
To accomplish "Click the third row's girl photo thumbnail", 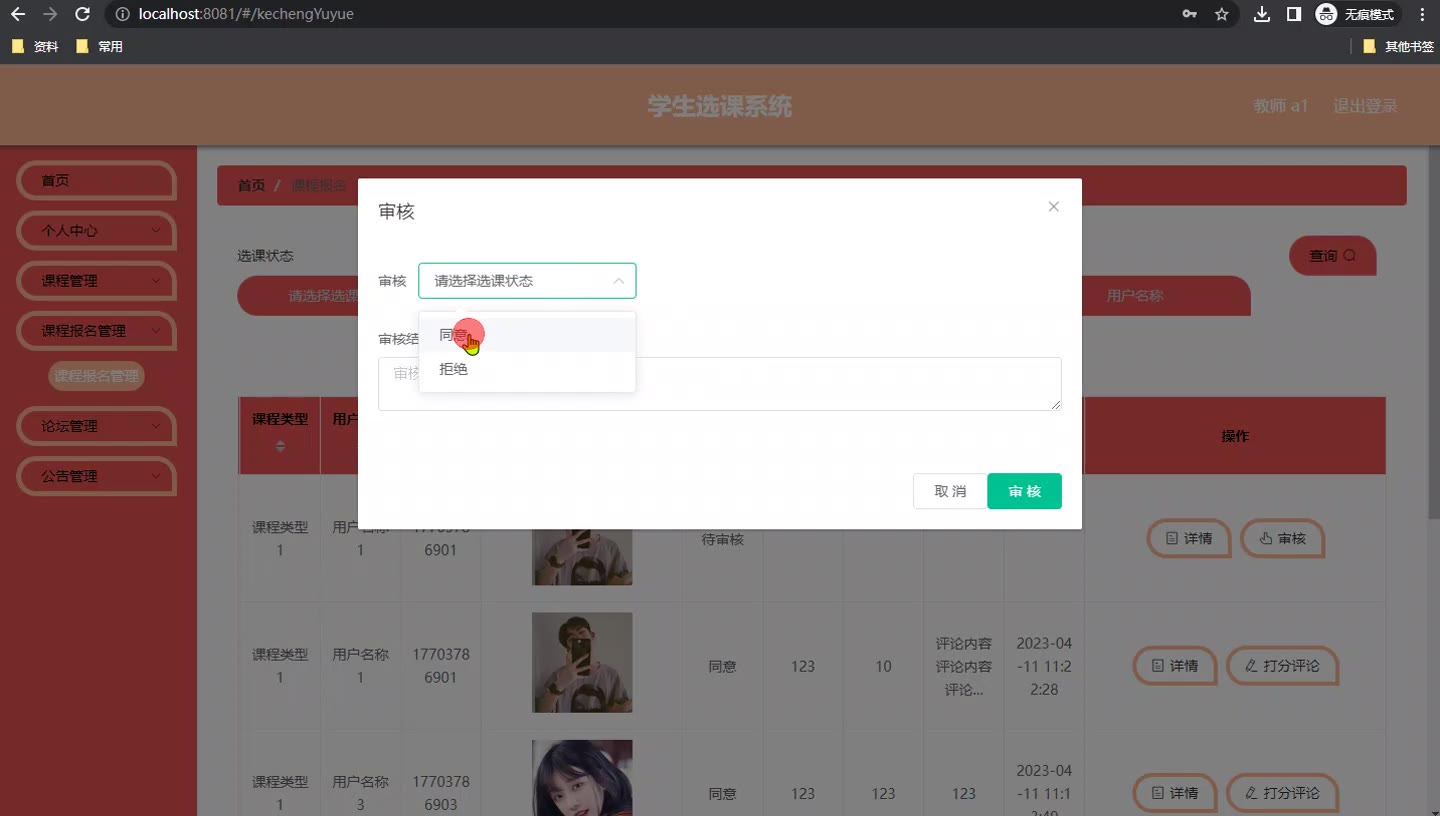I will 582,778.
